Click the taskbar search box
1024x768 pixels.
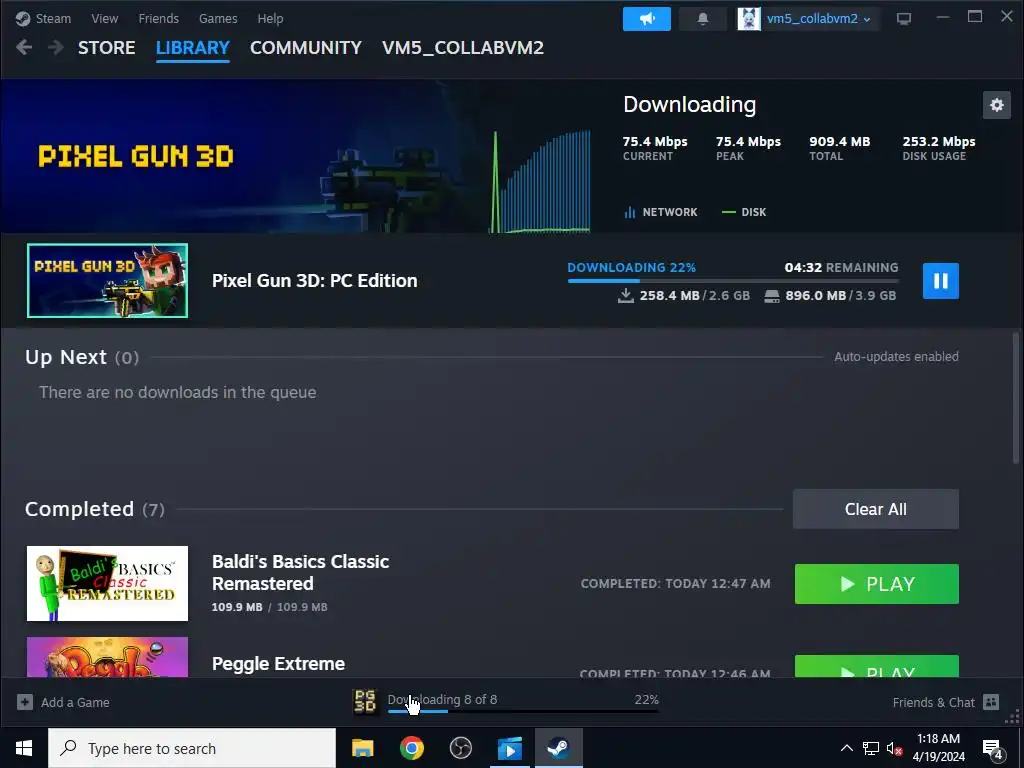point(192,748)
